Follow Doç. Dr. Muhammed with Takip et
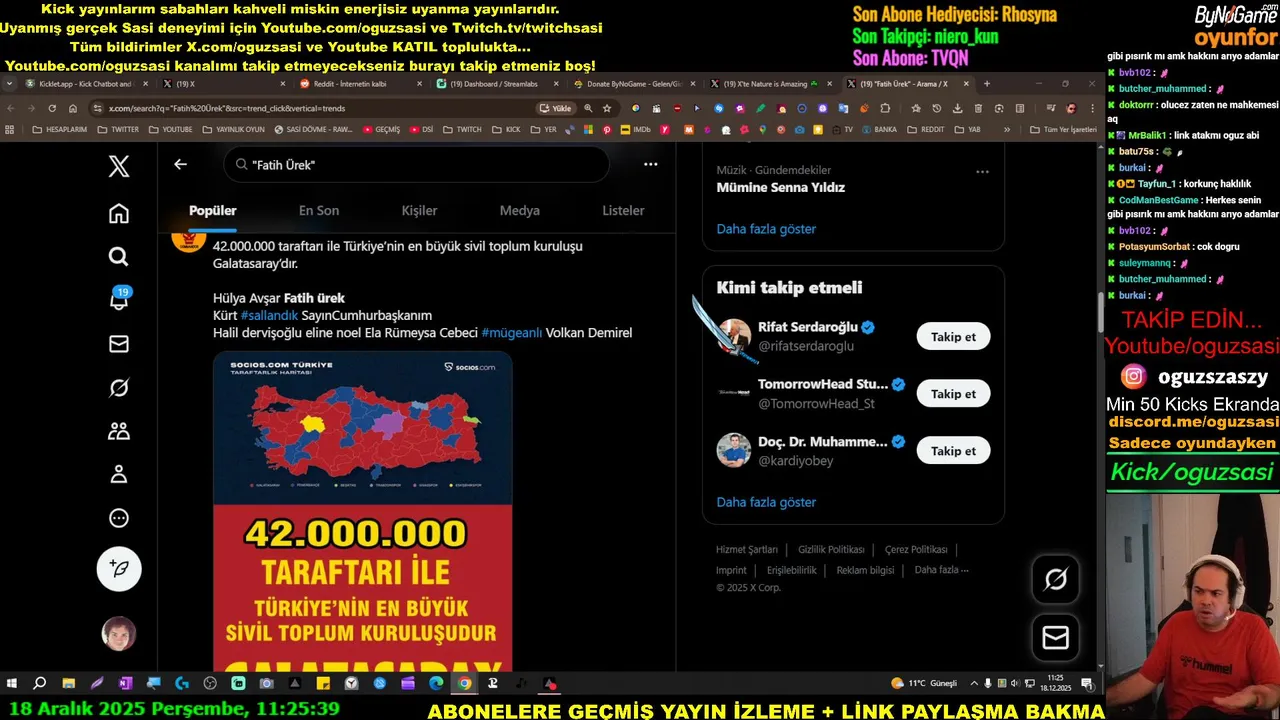The image size is (1280, 720). click(953, 451)
